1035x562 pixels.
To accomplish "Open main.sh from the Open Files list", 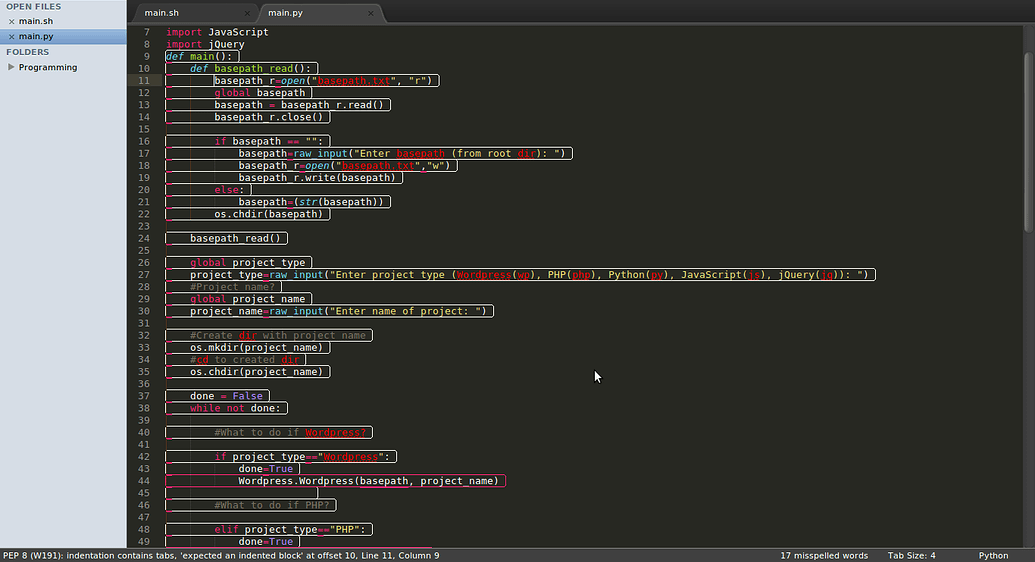I will tap(36, 21).
